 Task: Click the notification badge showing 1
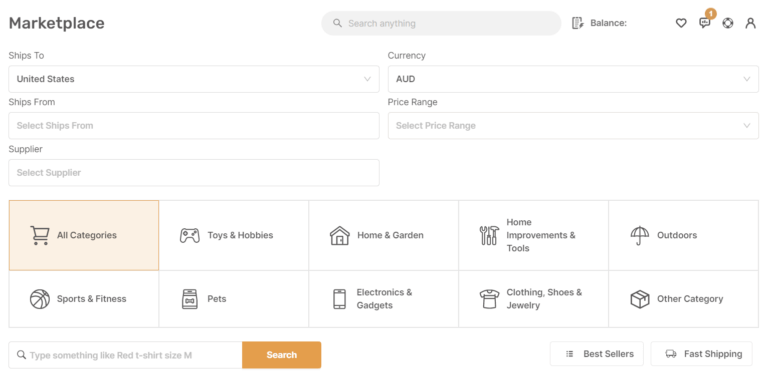(x=710, y=13)
